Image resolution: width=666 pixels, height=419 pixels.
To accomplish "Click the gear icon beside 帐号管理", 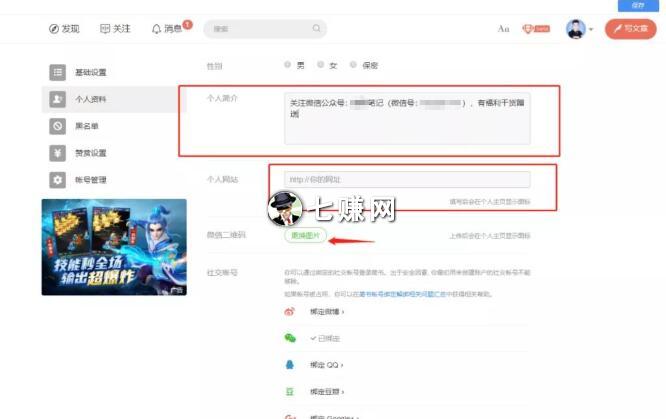I will (57, 180).
